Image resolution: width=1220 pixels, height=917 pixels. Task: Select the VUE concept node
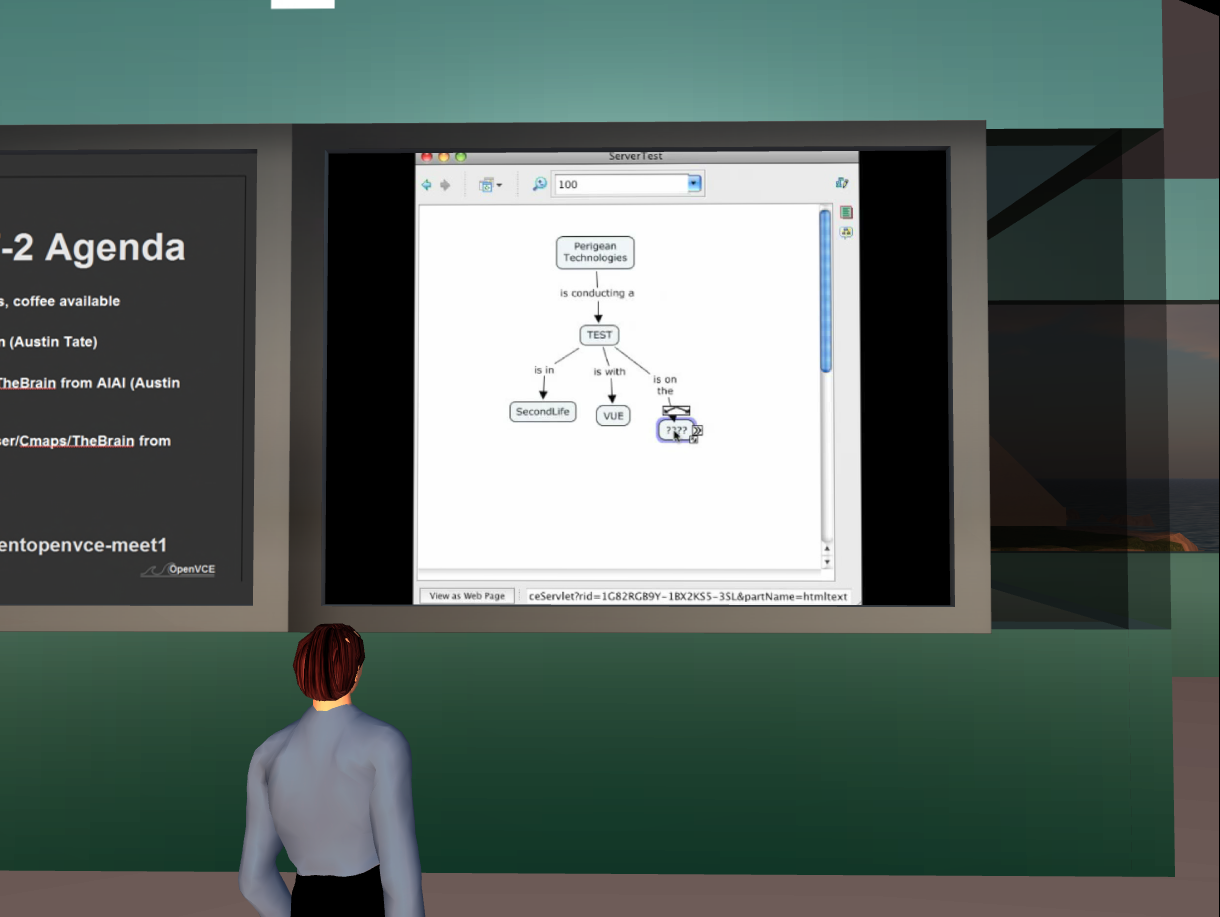tap(614, 415)
